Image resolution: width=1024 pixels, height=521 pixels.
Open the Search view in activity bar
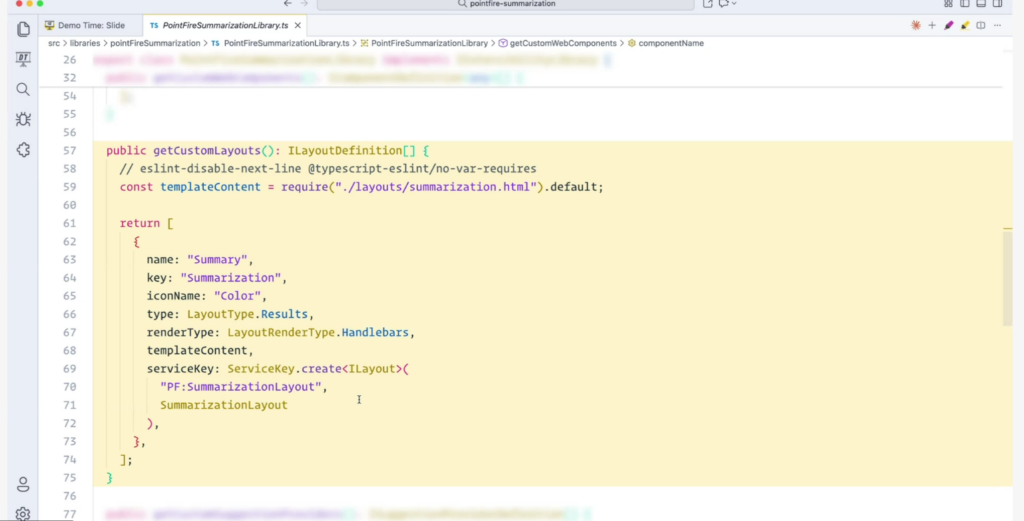pos(23,89)
